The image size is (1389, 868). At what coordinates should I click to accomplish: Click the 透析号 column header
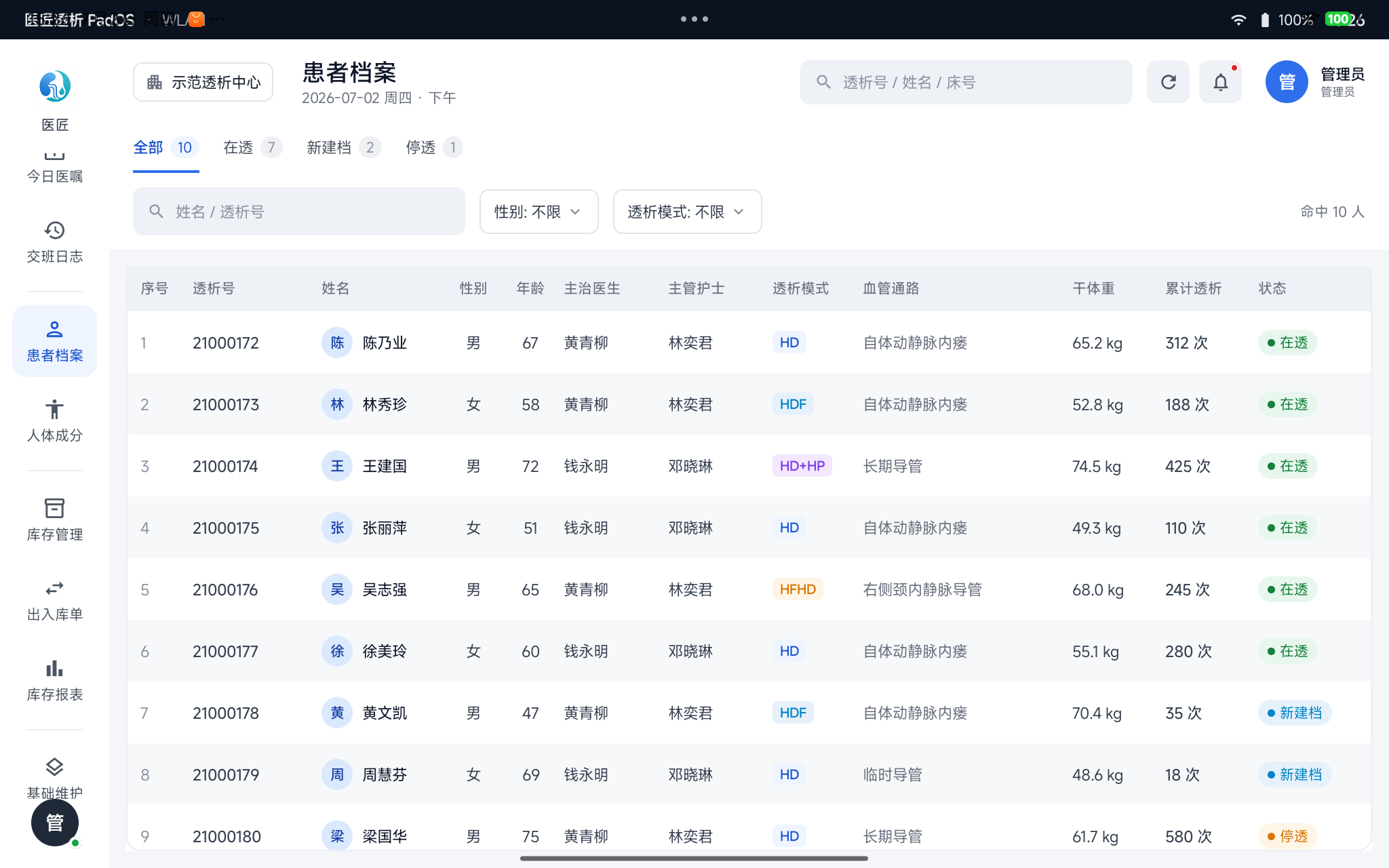pos(214,288)
